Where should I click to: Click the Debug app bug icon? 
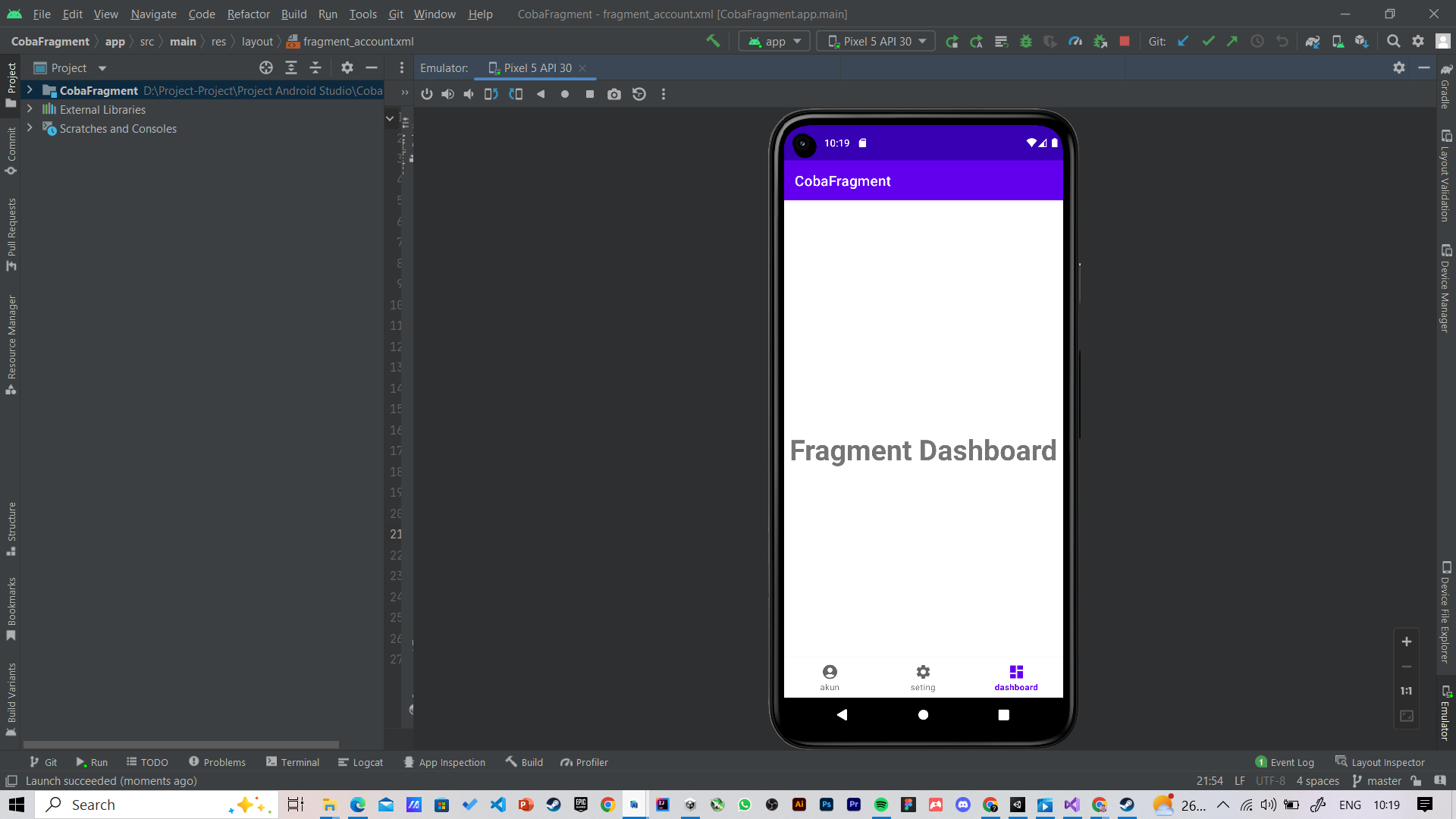(x=1026, y=41)
